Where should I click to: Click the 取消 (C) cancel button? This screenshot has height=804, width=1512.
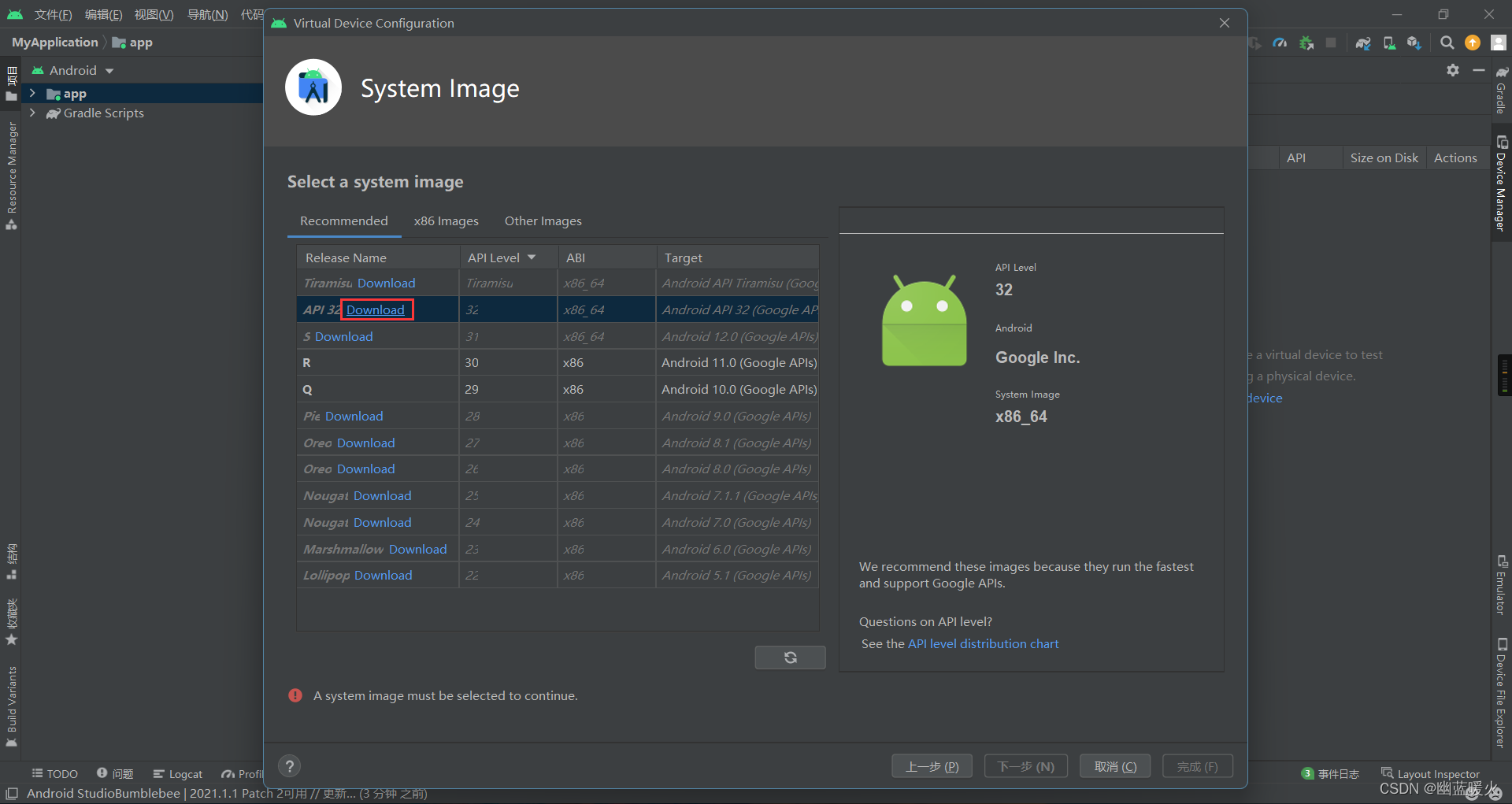[1115, 766]
